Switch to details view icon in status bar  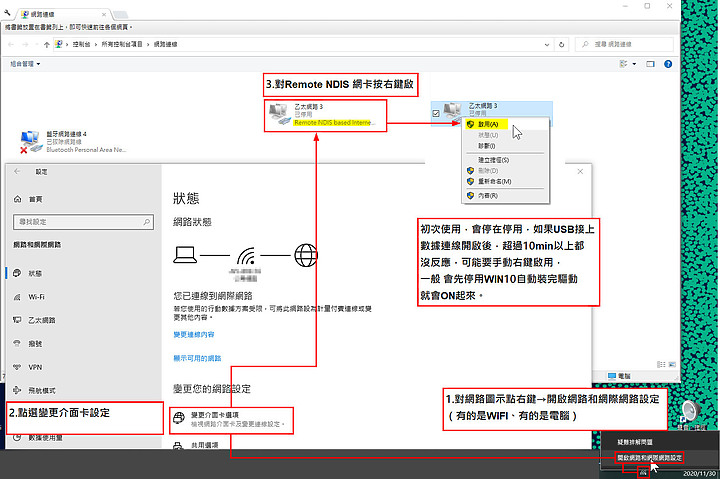[661, 365]
